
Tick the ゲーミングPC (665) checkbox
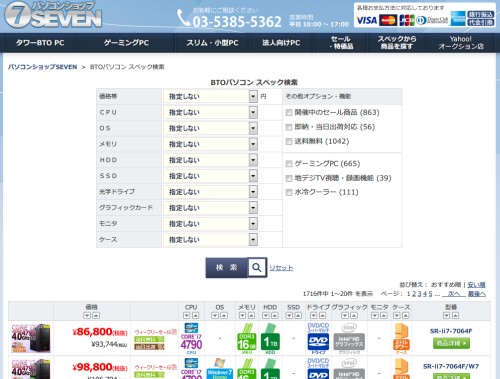point(289,164)
